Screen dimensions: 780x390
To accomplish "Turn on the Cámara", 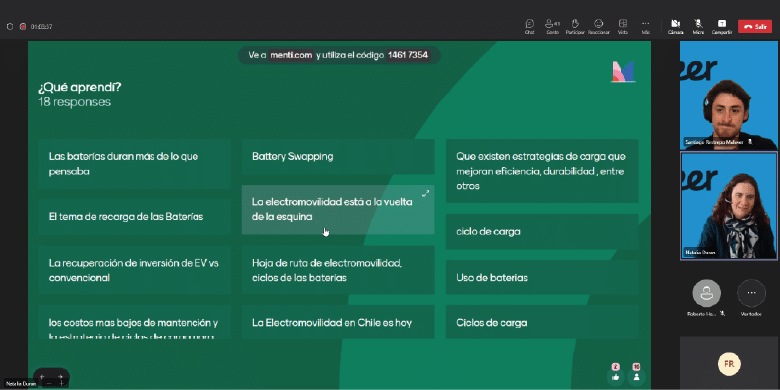I will (x=676, y=26).
